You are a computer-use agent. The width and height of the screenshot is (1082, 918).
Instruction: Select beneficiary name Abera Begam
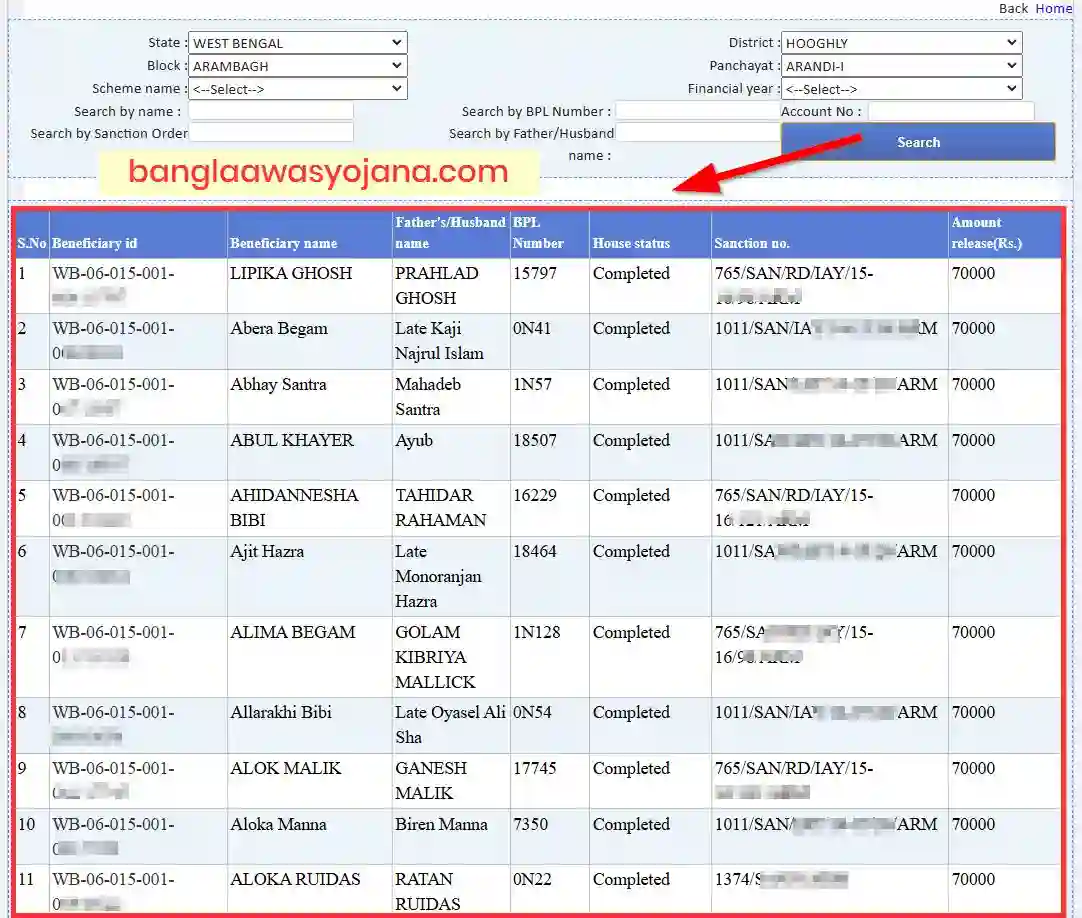[x=279, y=329]
